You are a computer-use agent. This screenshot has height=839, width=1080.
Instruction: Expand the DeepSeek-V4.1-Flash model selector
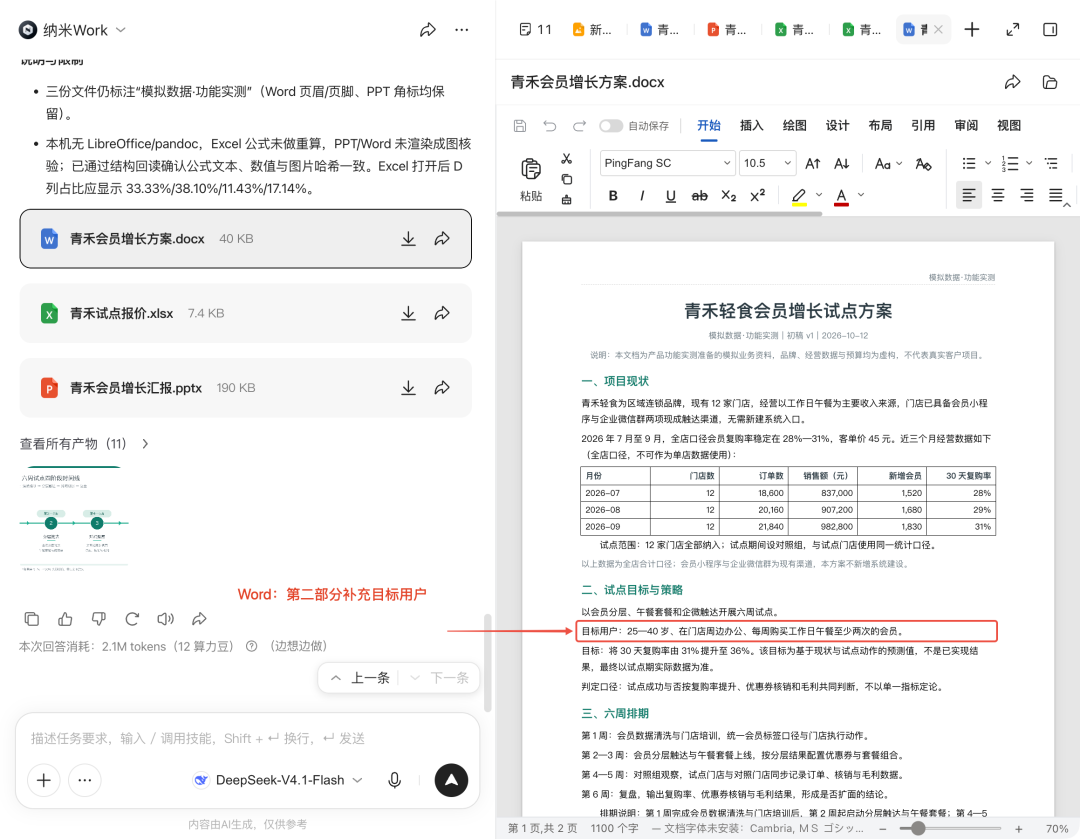tap(278, 780)
